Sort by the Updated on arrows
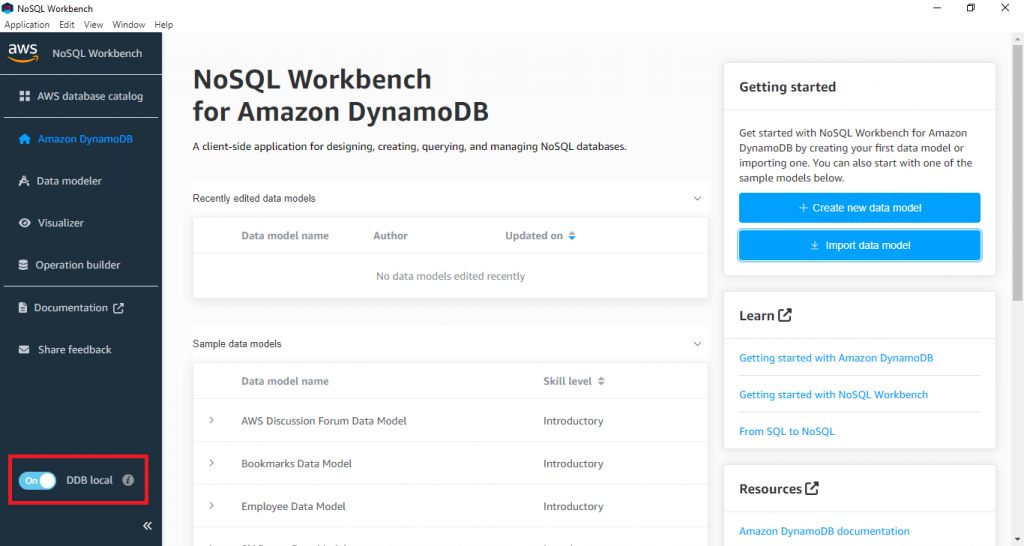 [572, 236]
